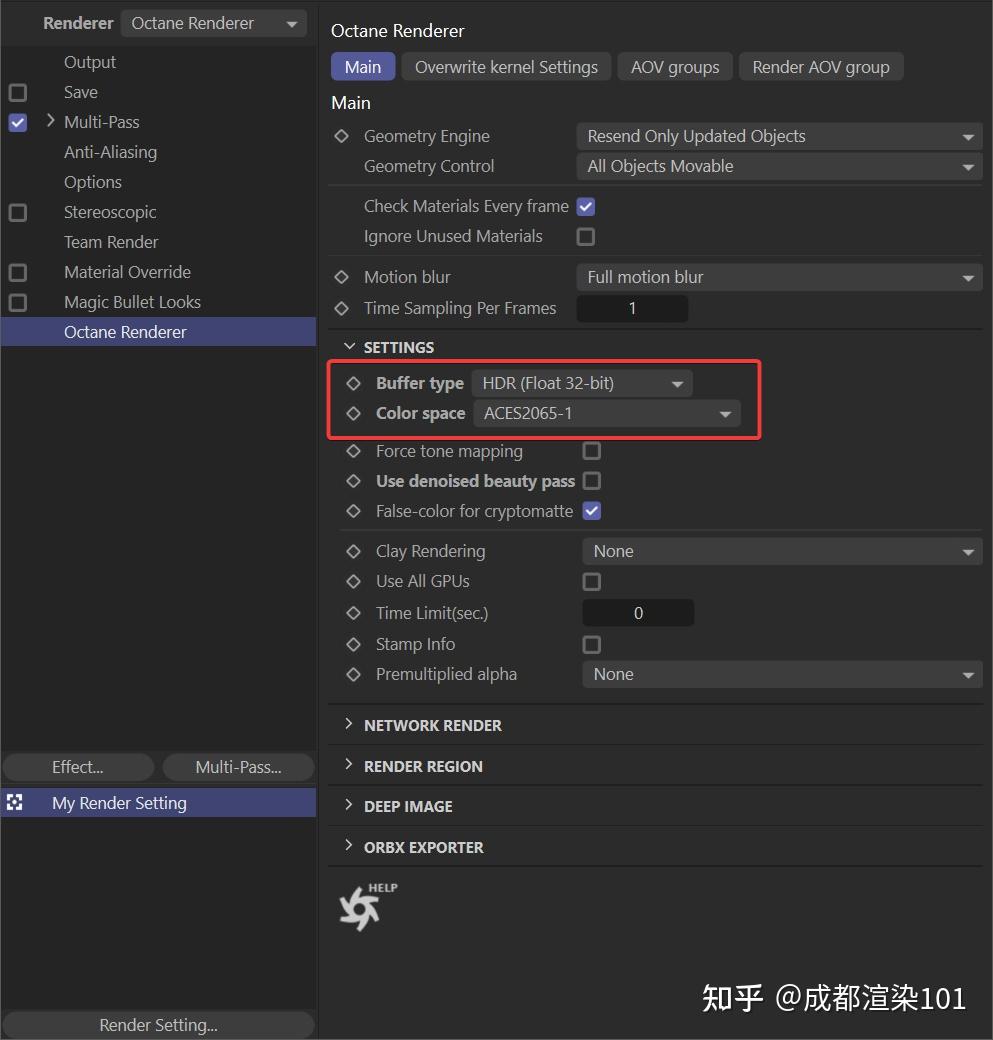Click the Time Sampling Per Frames input field

pos(632,308)
